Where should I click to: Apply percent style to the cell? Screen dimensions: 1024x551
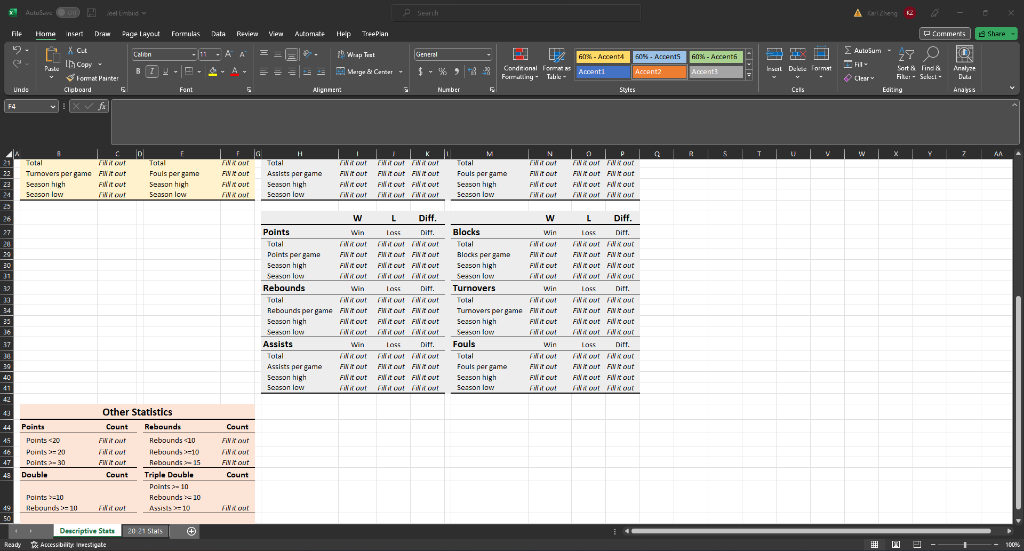click(439, 72)
